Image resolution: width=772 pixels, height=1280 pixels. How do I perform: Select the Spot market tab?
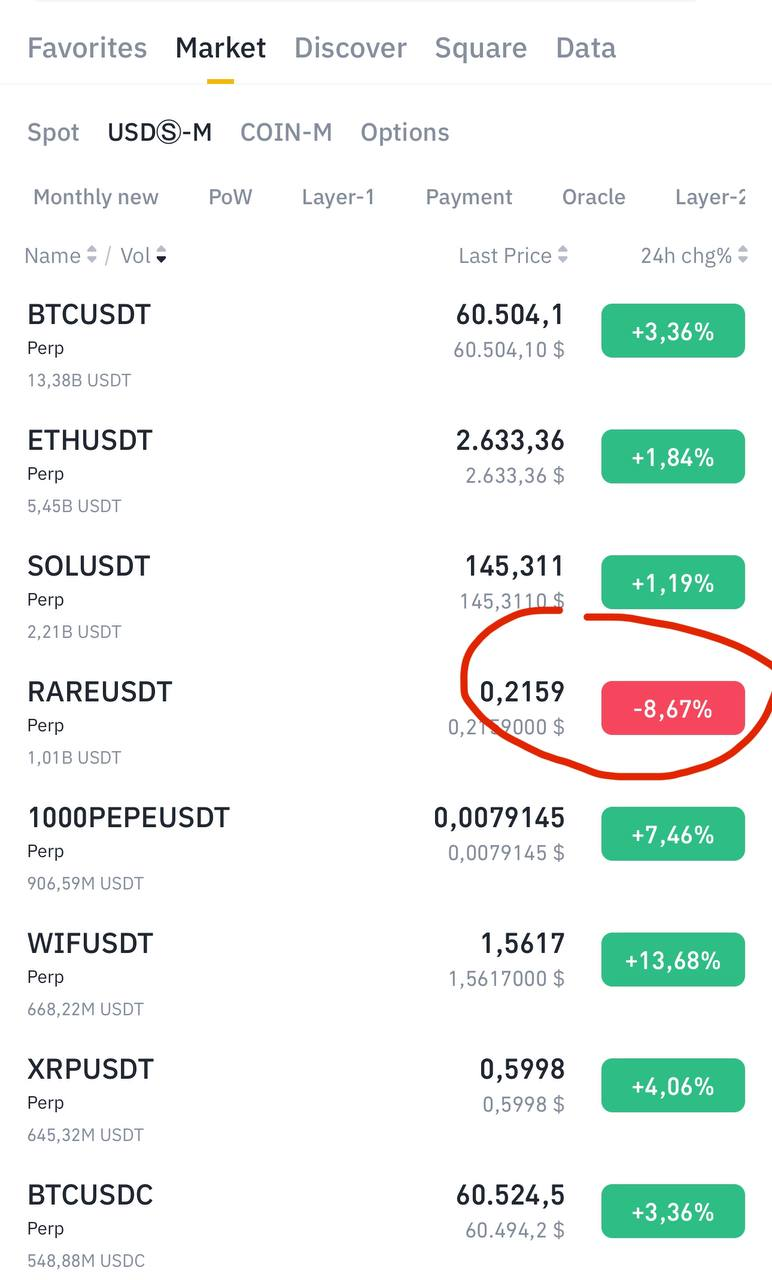pos(53,132)
